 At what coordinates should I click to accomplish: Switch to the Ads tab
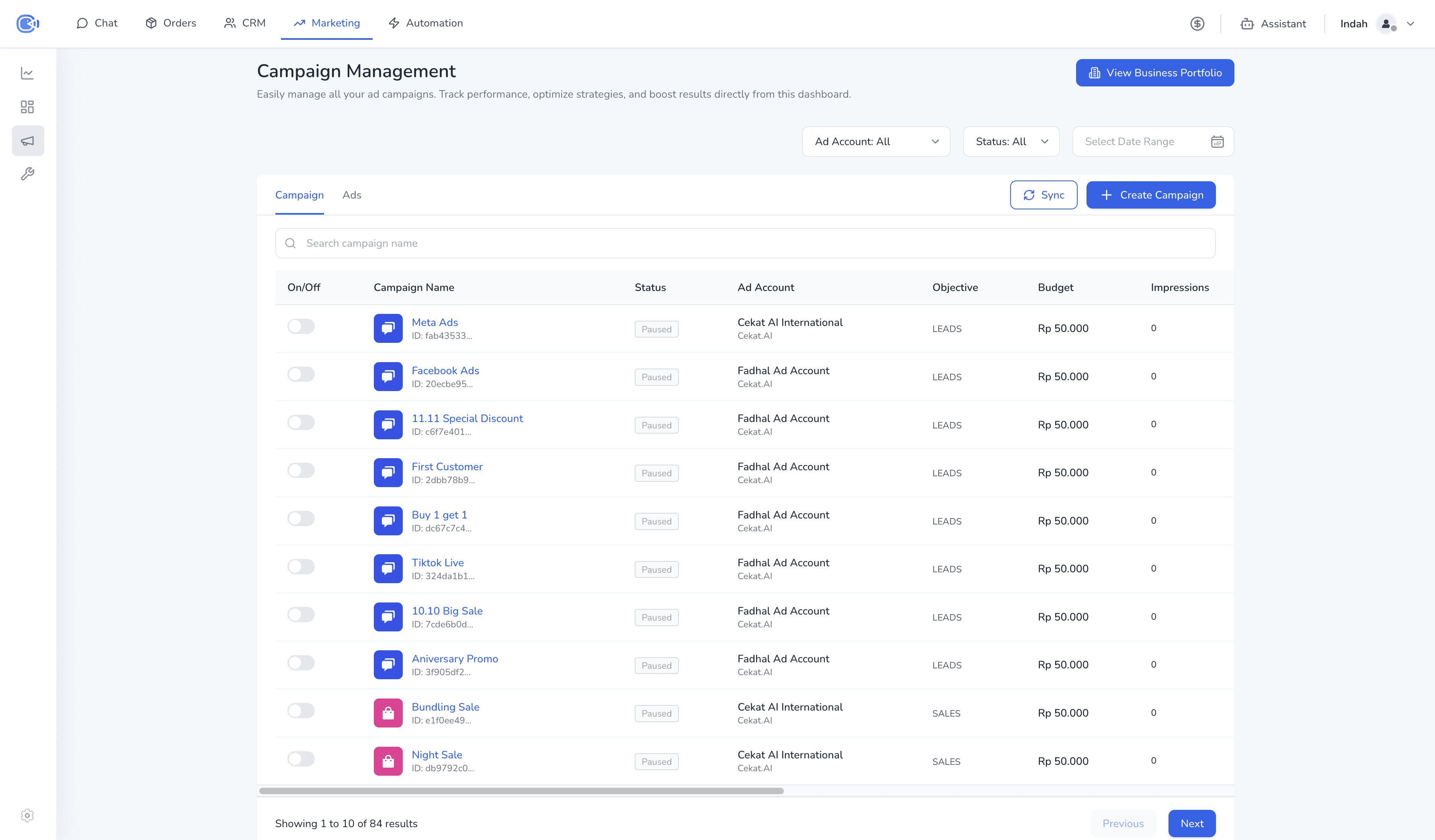point(351,195)
